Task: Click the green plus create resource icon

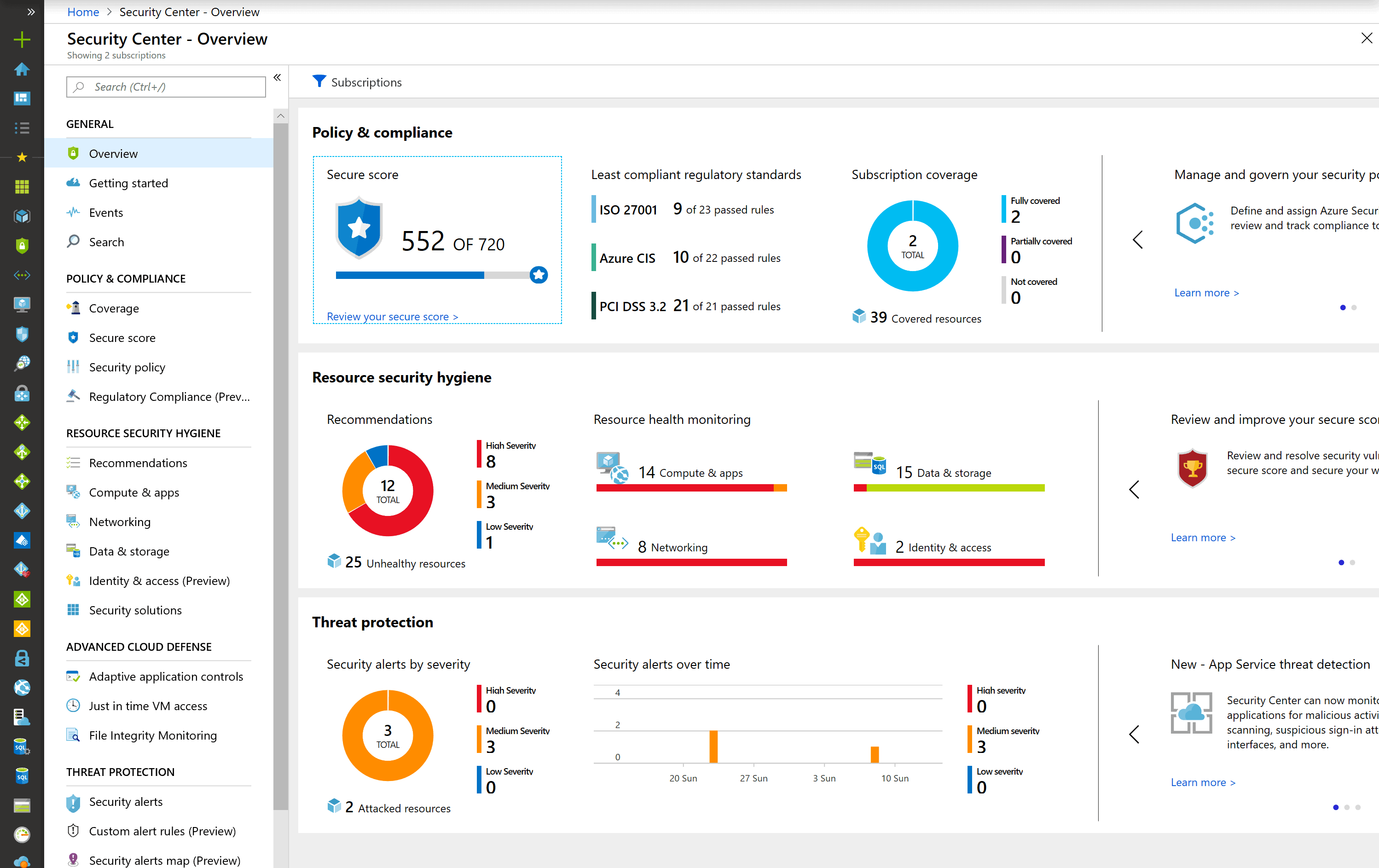Action: [x=22, y=40]
